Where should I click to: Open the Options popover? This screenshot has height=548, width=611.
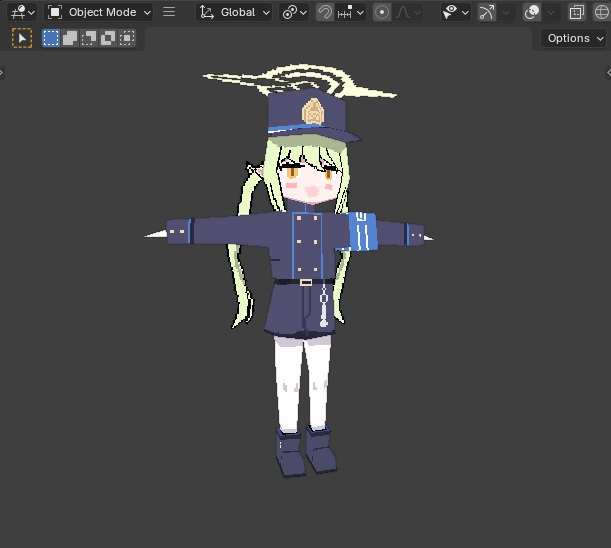tap(574, 38)
